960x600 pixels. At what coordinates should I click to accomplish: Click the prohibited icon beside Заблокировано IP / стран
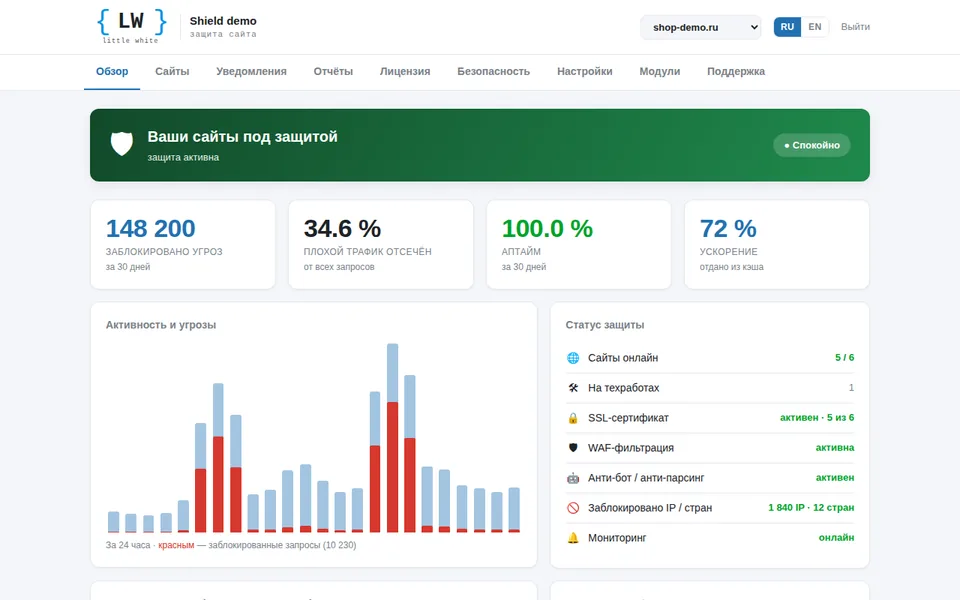click(573, 508)
